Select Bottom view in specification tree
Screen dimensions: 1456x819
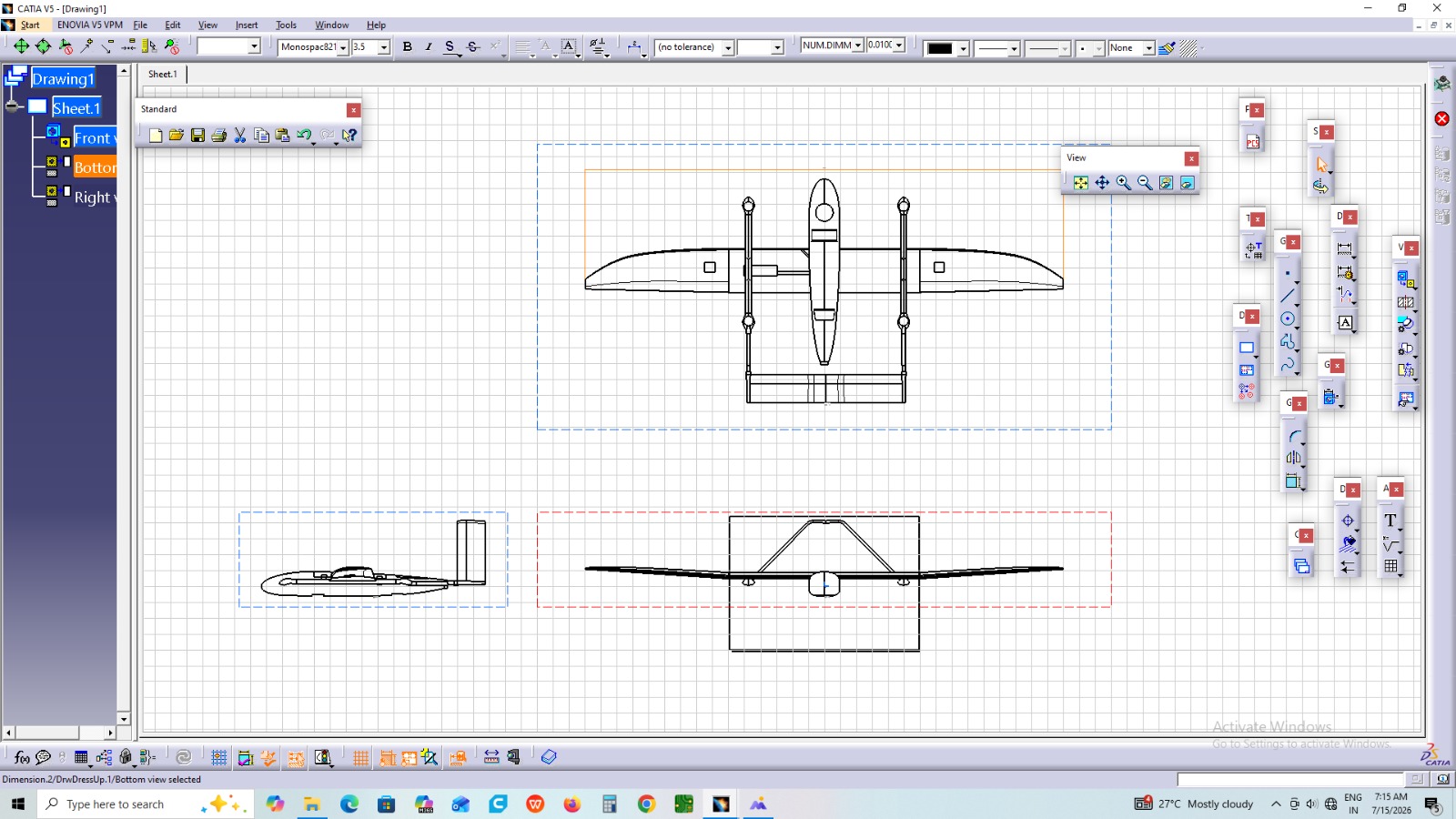pos(95,167)
